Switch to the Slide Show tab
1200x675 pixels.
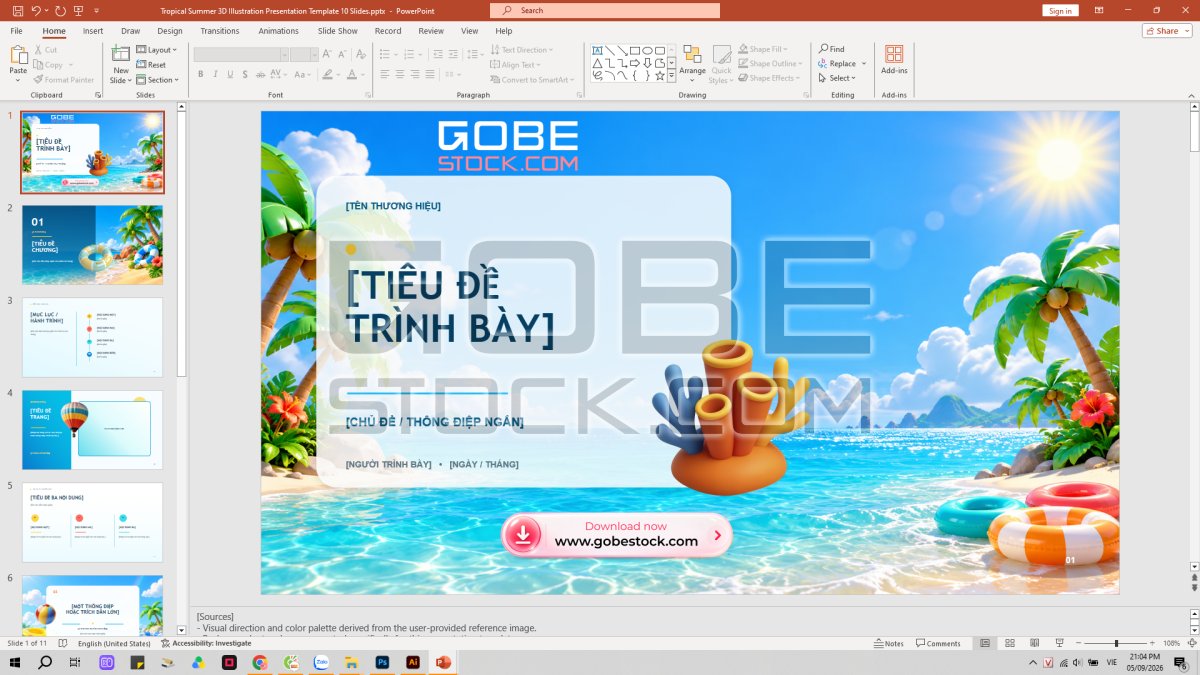coord(338,31)
